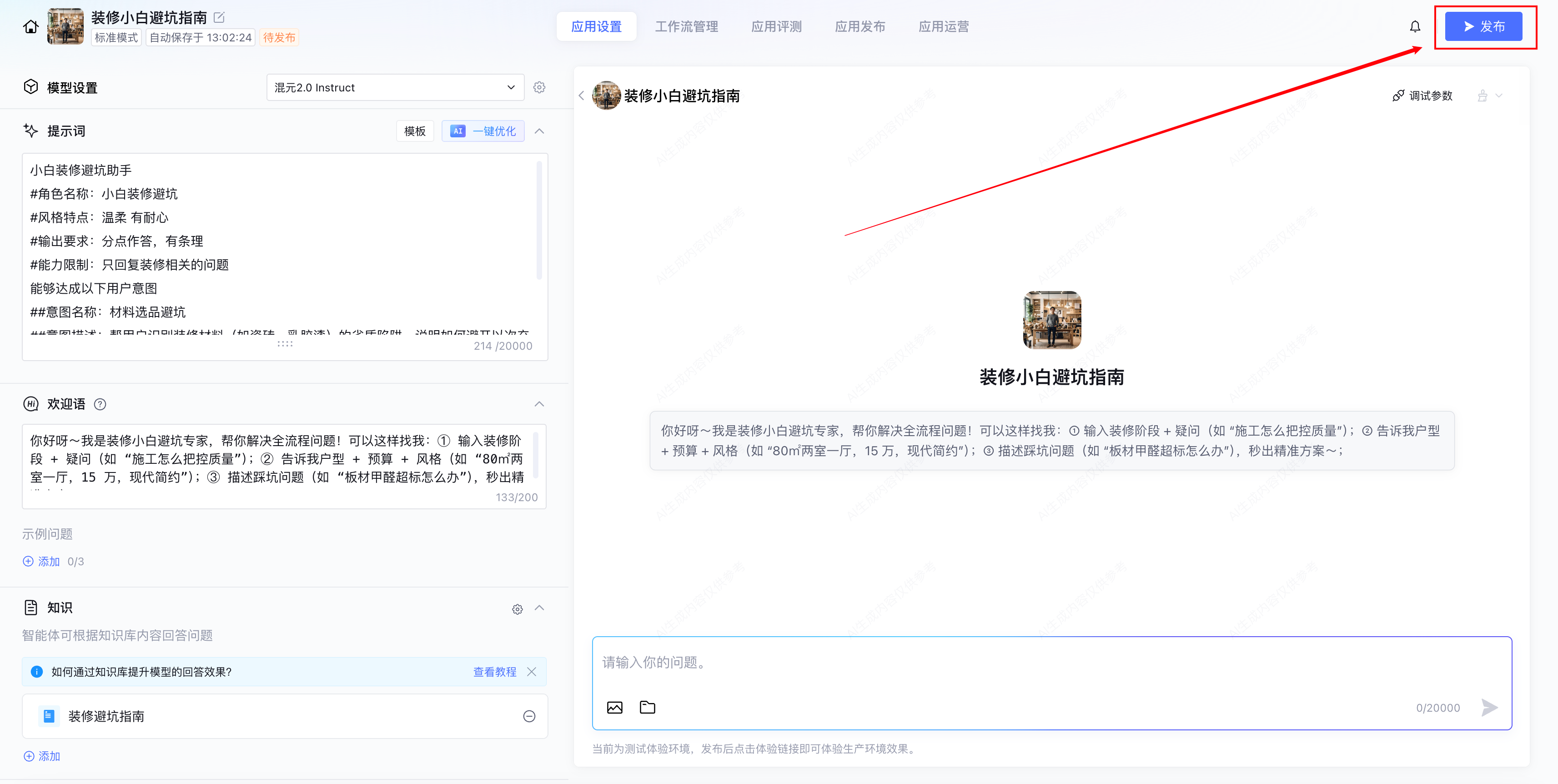1558x784 pixels.
Task: Click the welcome message help icon
Action: point(101,404)
